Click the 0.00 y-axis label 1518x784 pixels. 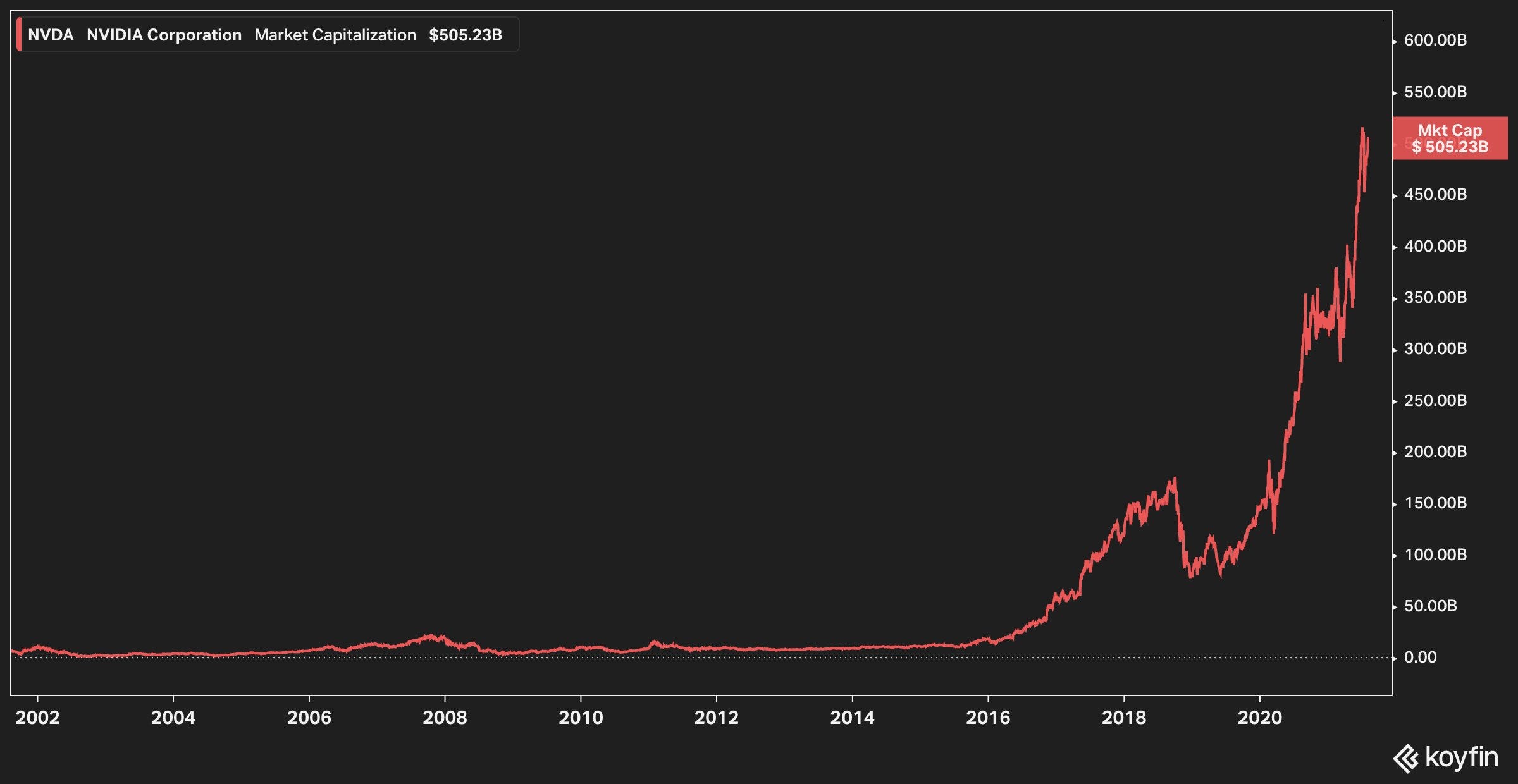pyautogui.click(x=1420, y=658)
